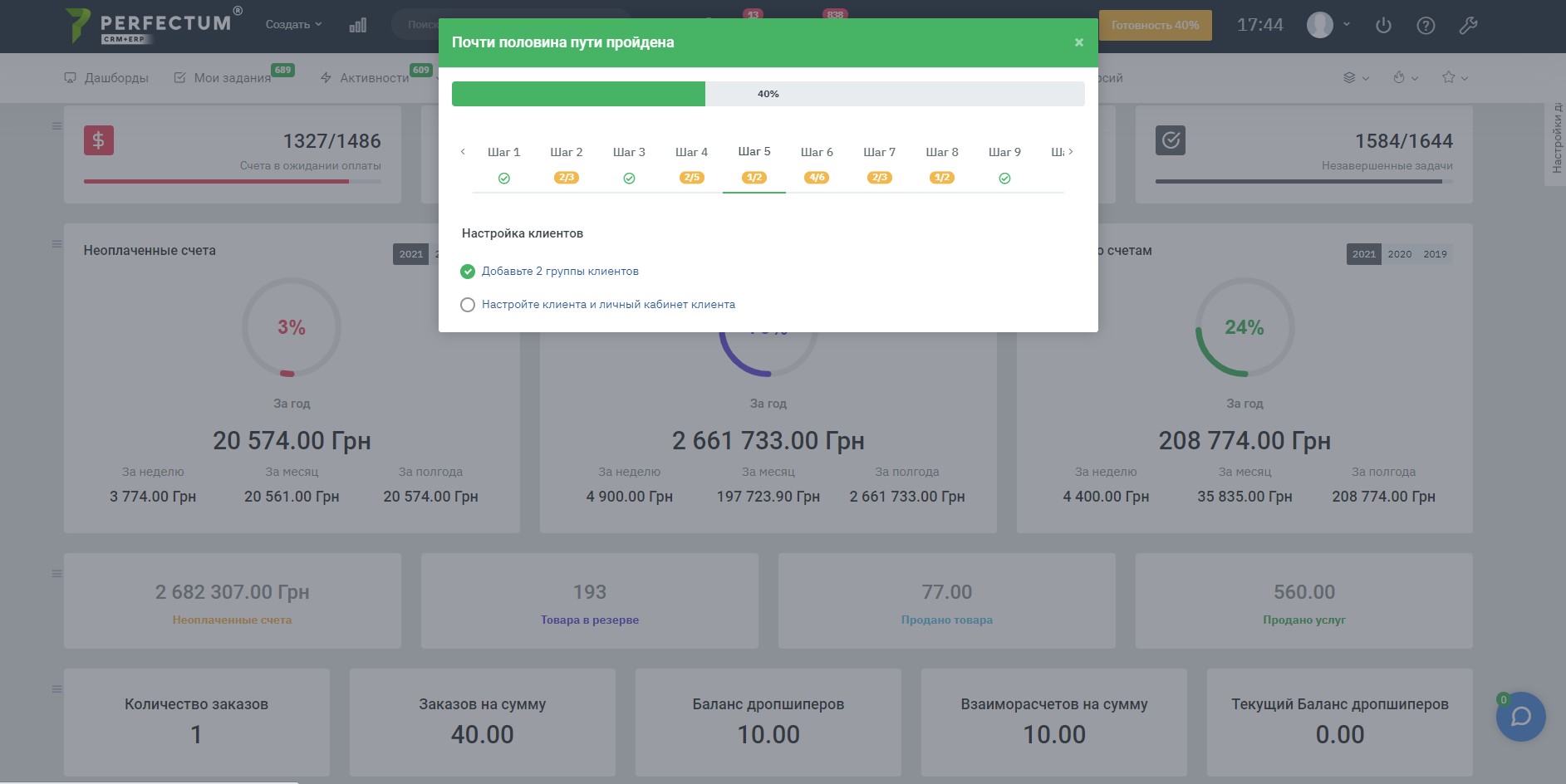Open the bar chart reports icon
The height and width of the screenshot is (784, 1566).
coord(358,26)
